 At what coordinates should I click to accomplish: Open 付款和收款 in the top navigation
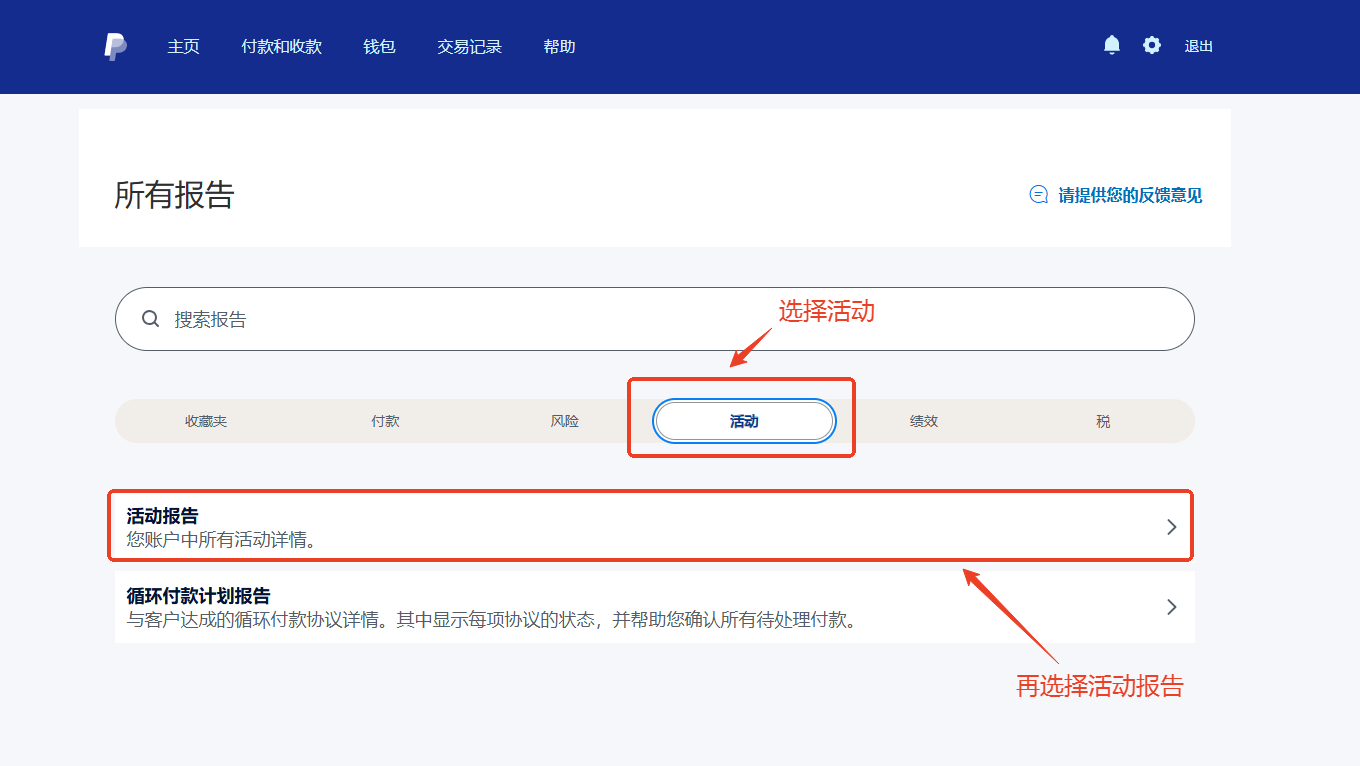click(x=281, y=47)
